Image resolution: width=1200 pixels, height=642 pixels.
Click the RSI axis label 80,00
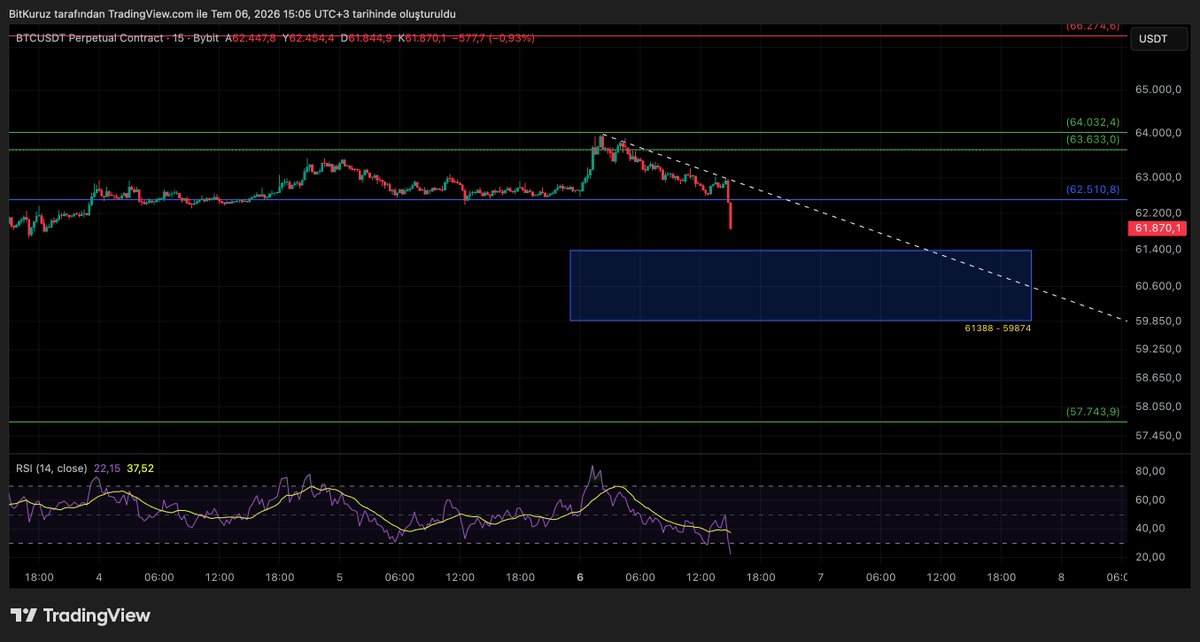tap(1152, 471)
